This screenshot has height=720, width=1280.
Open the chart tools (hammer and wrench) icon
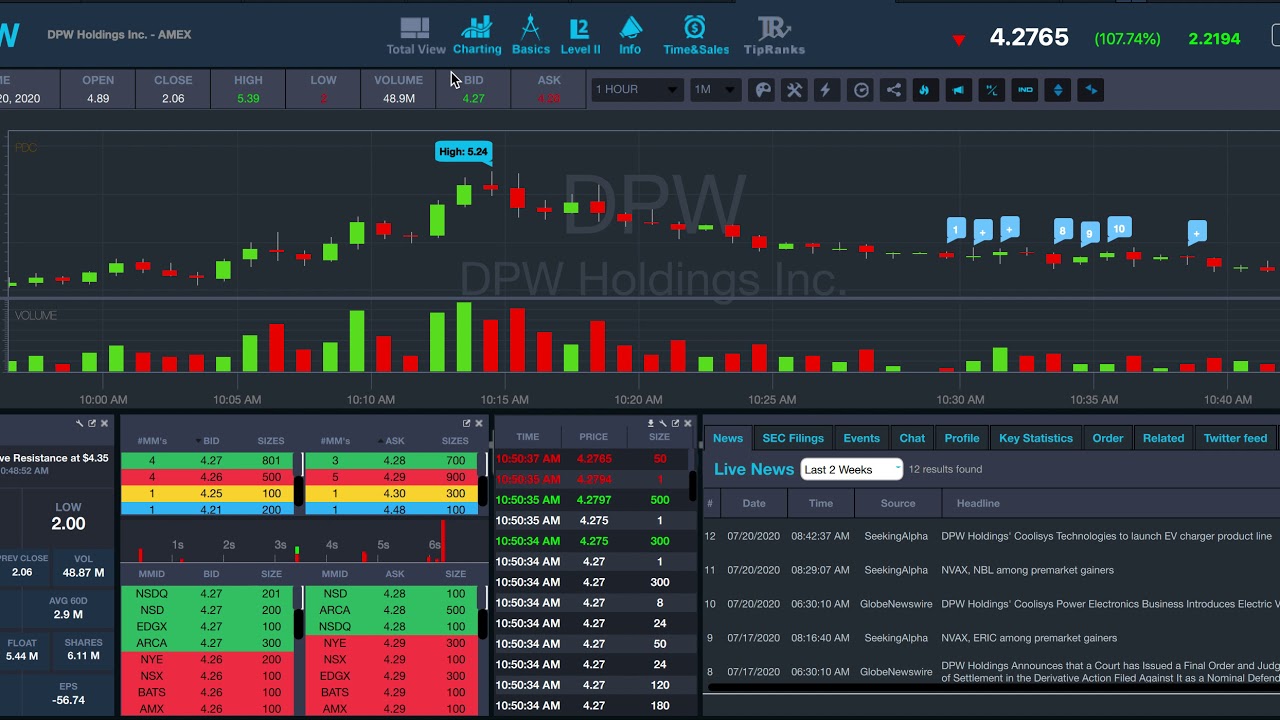(794, 90)
